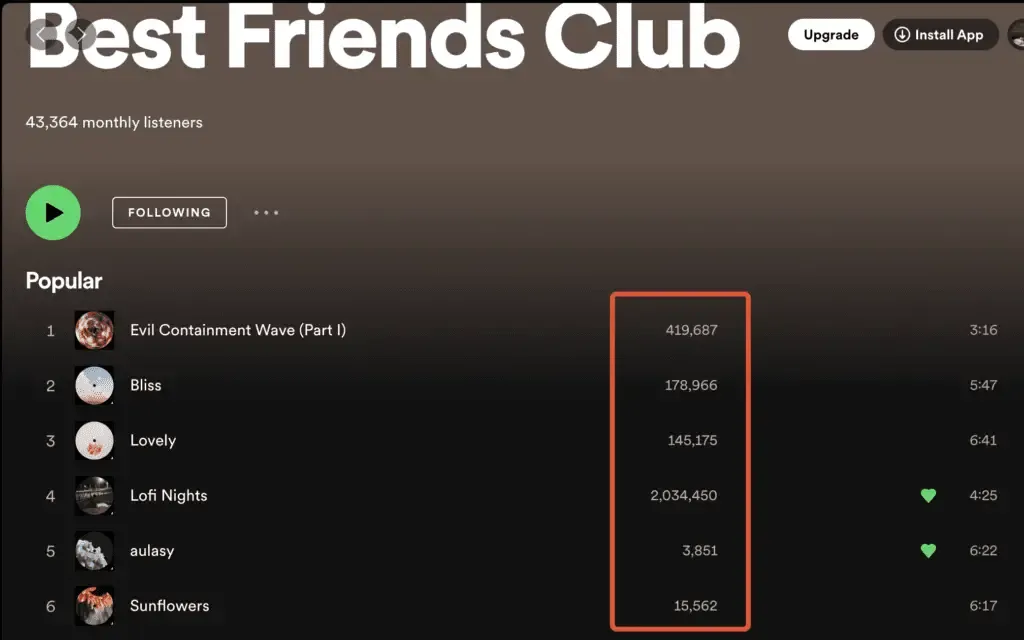Viewport: 1024px width, 640px height.
Task: Toggle the FOLLOWING button for this artist
Action: point(169,212)
